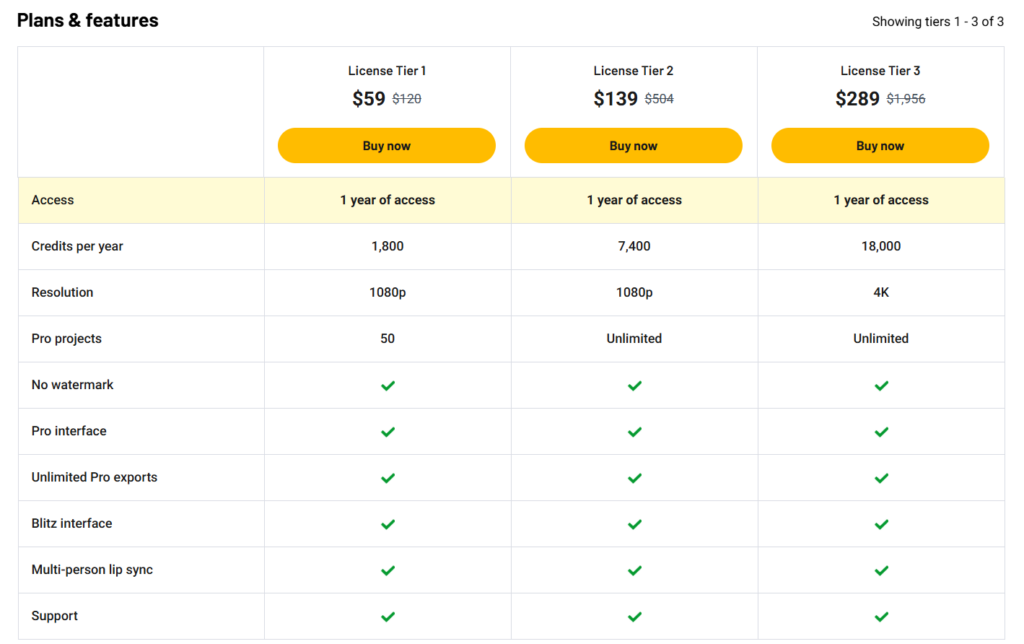Click Tier 2 Multi-person lip sync checkmark

point(635,570)
